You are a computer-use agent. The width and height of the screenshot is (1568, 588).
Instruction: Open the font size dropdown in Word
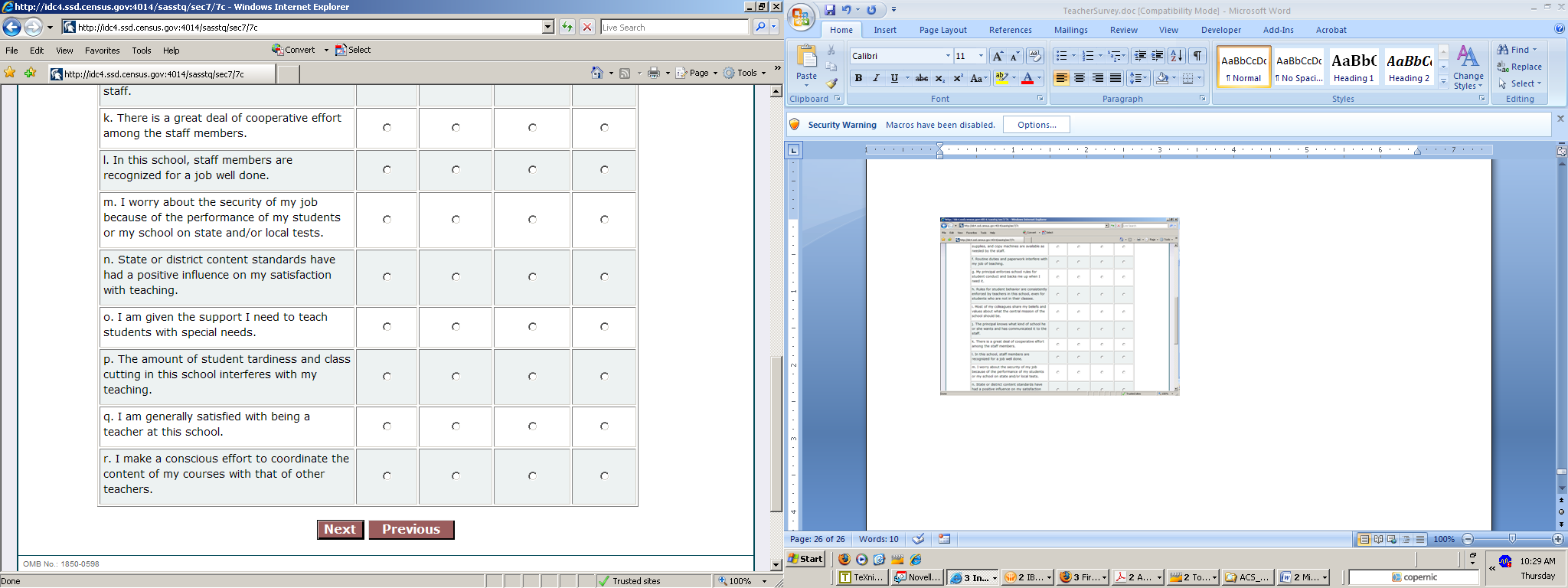coord(981,56)
